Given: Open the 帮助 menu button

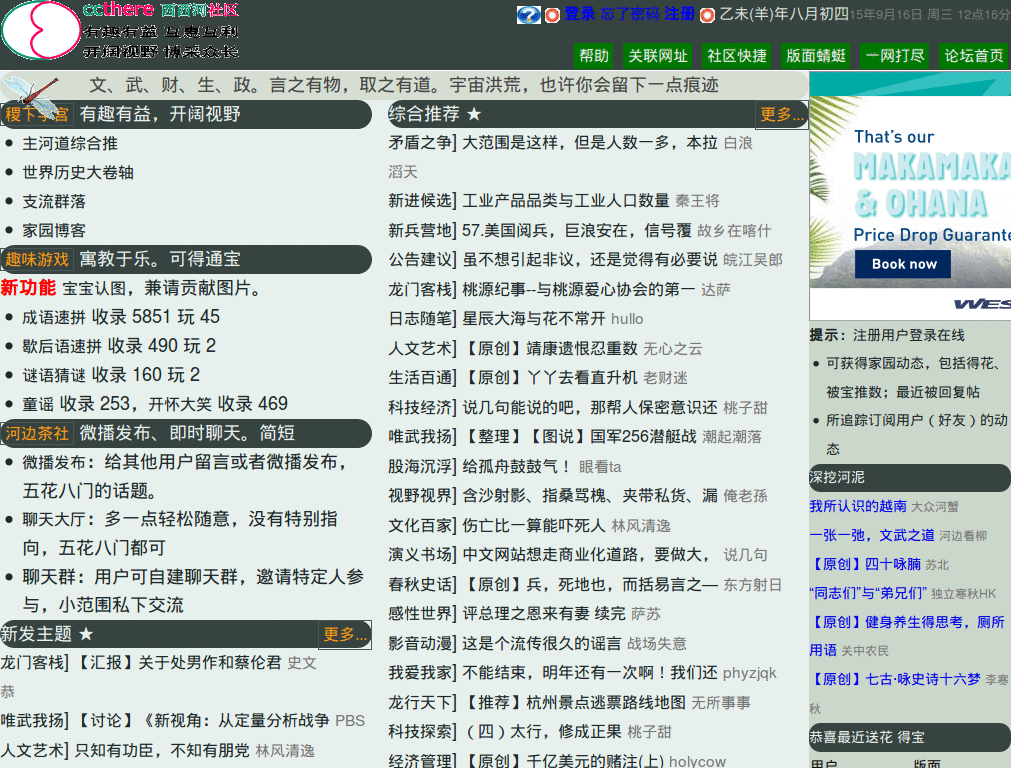Looking at the screenshot, I should coord(594,55).
